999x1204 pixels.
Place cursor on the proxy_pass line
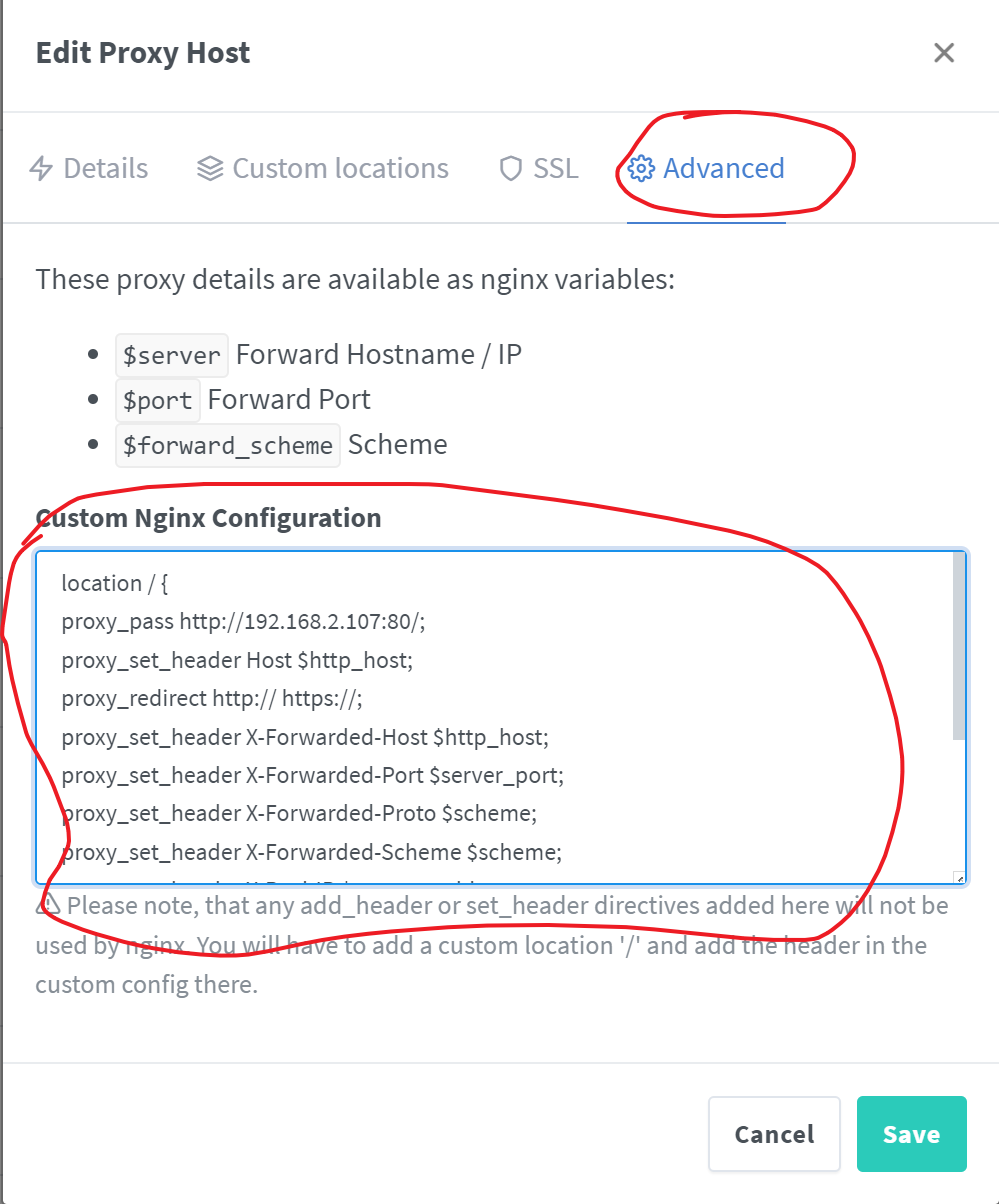(243, 622)
